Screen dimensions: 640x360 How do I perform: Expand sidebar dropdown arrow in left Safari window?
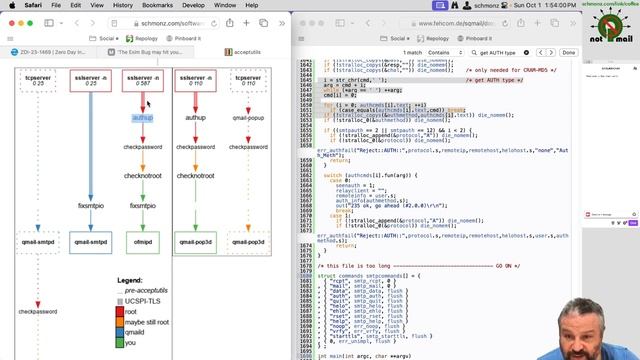[x=61, y=23]
